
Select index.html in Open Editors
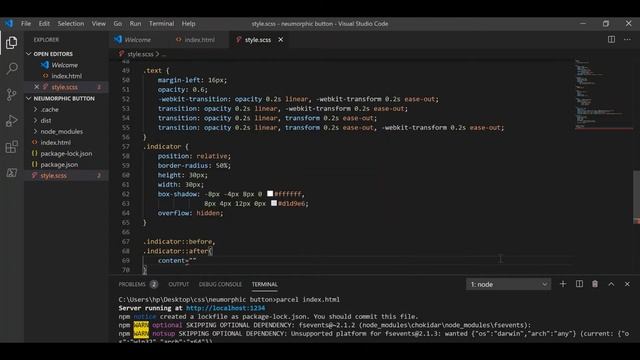pos(66,76)
